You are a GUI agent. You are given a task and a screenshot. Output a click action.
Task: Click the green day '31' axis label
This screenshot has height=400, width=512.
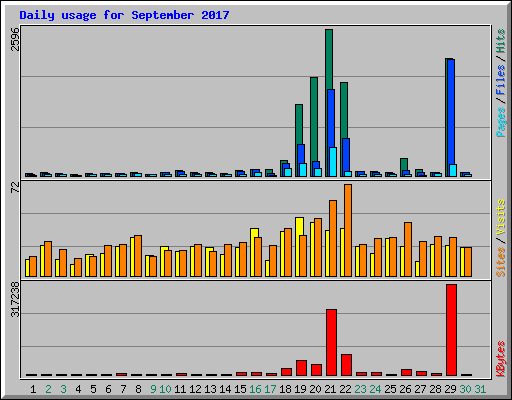pos(480,389)
